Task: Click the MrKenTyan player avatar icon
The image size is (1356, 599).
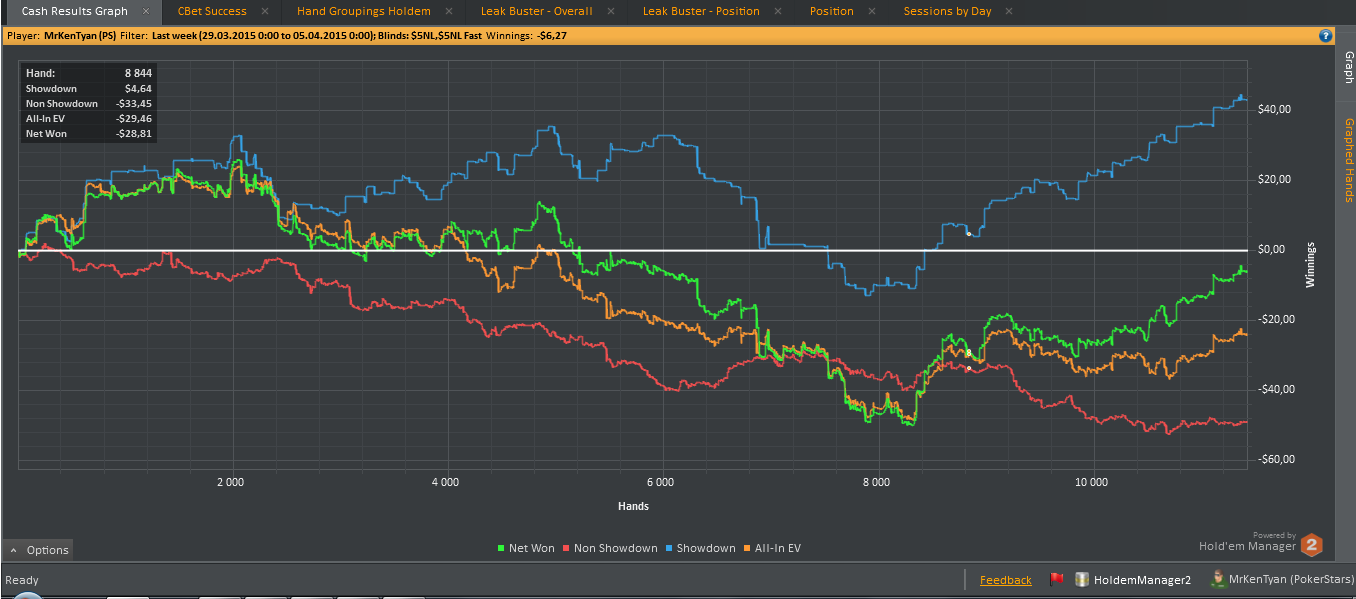Action: coord(1217,579)
